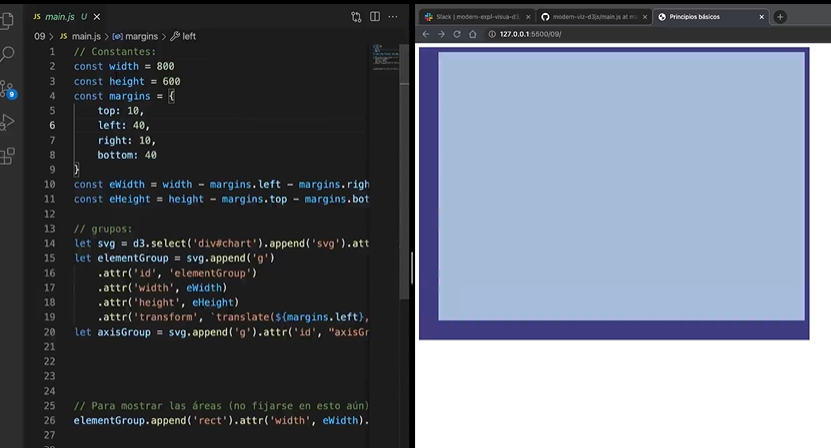Image resolution: width=831 pixels, height=448 pixels.
Task: Open the Extensions view
Action: point(7,156)
